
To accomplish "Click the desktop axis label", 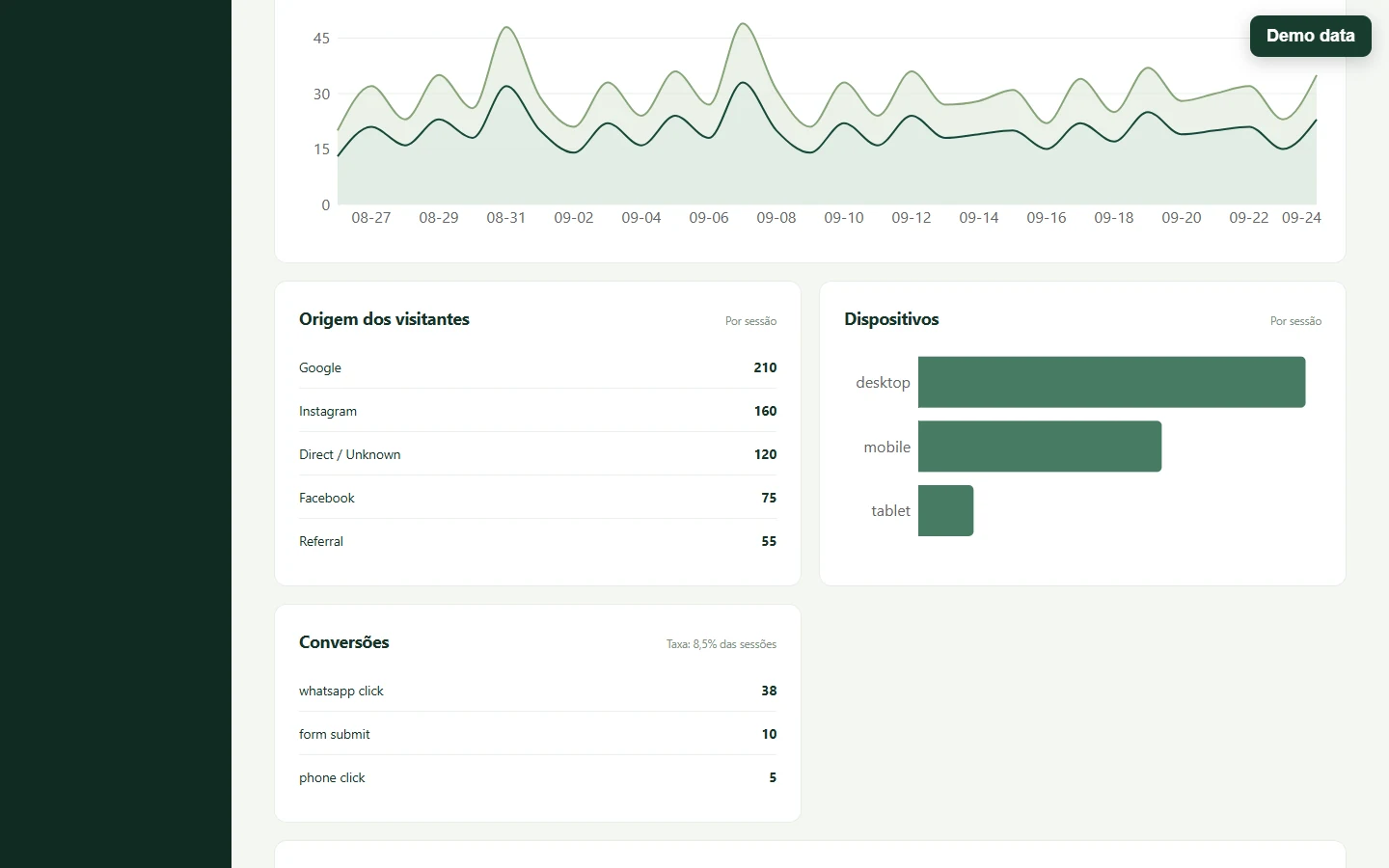I will point(883,383).
